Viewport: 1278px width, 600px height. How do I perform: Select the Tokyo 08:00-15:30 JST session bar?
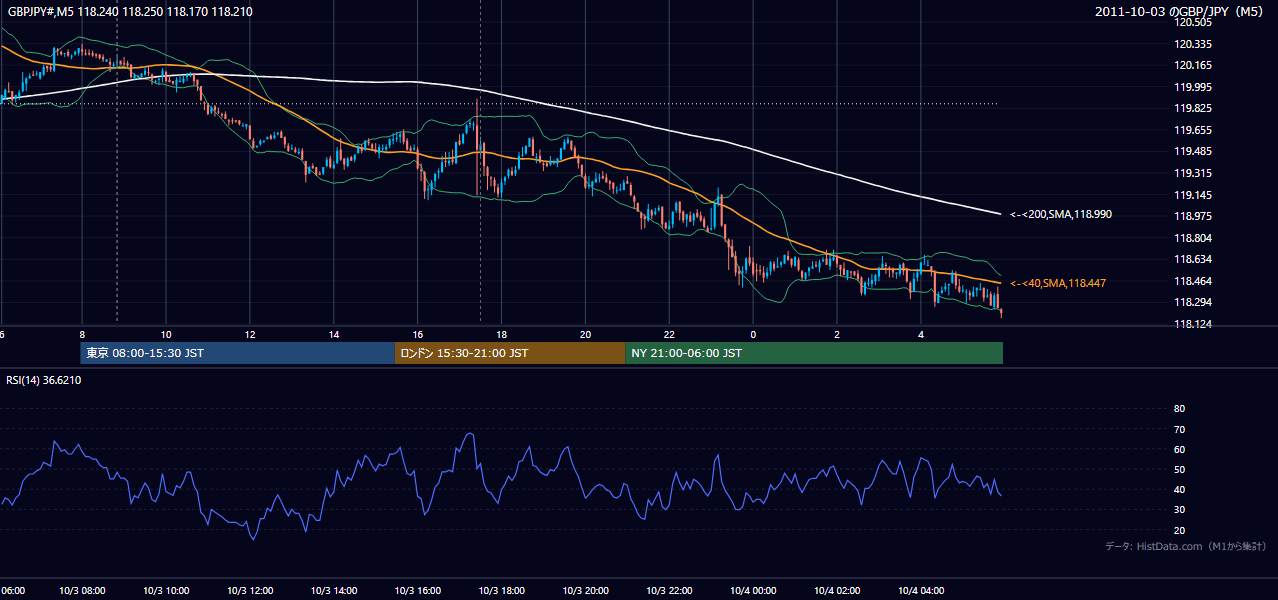point(238,353)
